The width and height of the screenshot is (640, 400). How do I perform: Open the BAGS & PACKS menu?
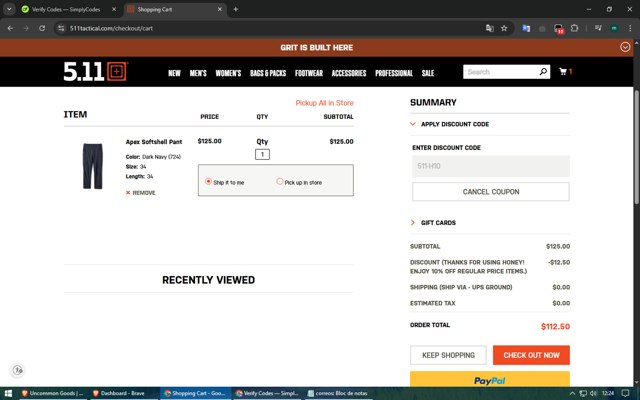point(268,73)
